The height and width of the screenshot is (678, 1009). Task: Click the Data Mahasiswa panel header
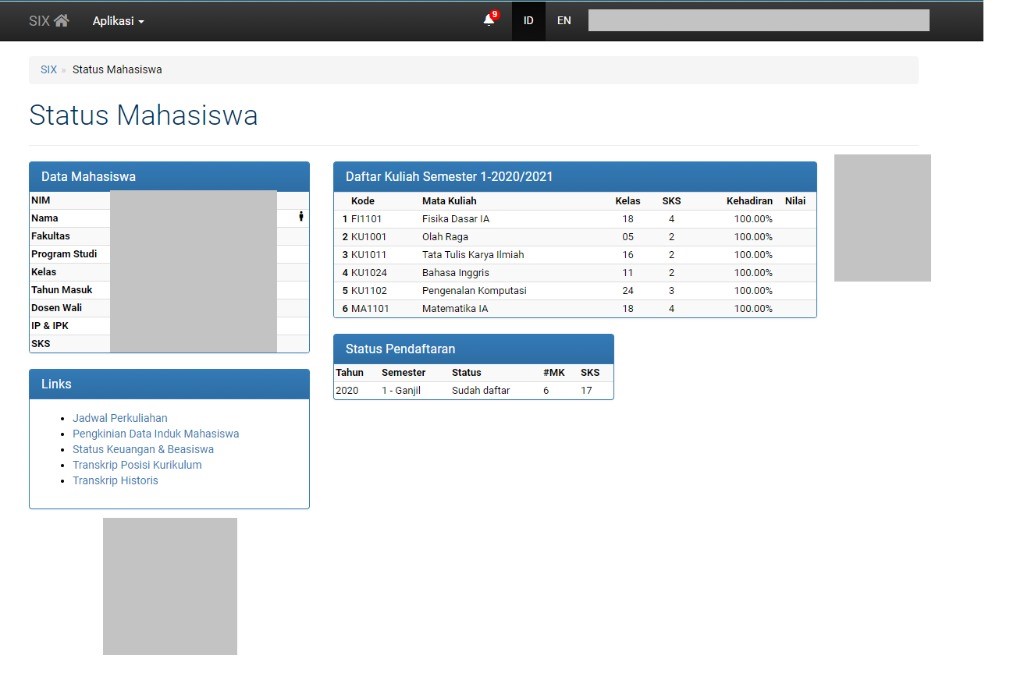pyautogui.click(x=169, y=177)
